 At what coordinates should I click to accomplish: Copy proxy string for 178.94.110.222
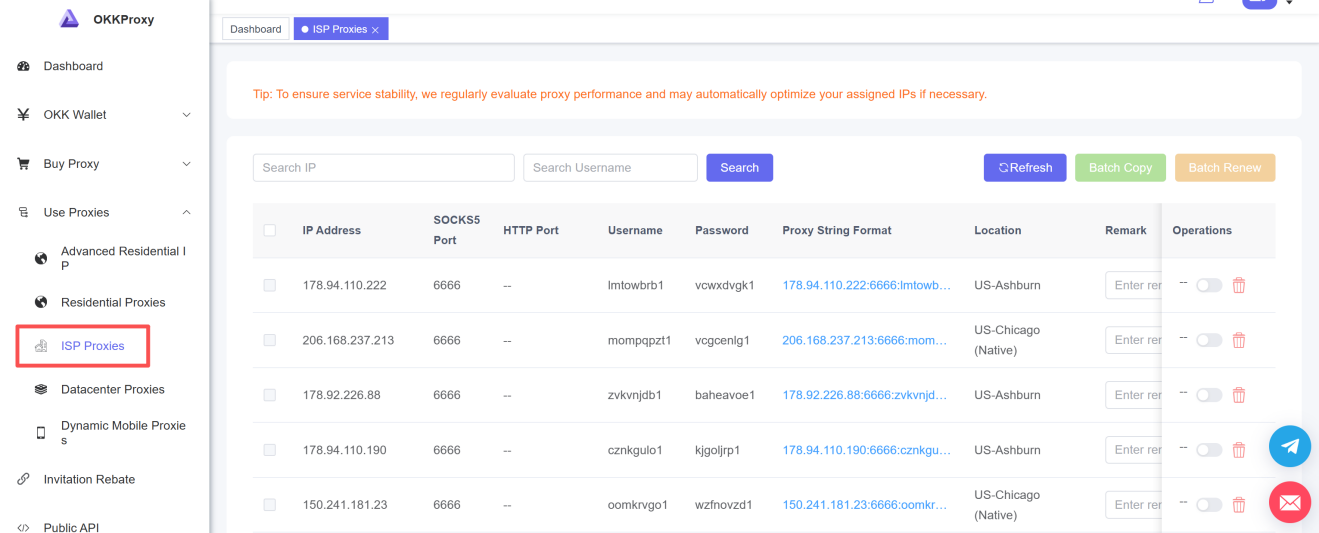(x=866, y=285)
